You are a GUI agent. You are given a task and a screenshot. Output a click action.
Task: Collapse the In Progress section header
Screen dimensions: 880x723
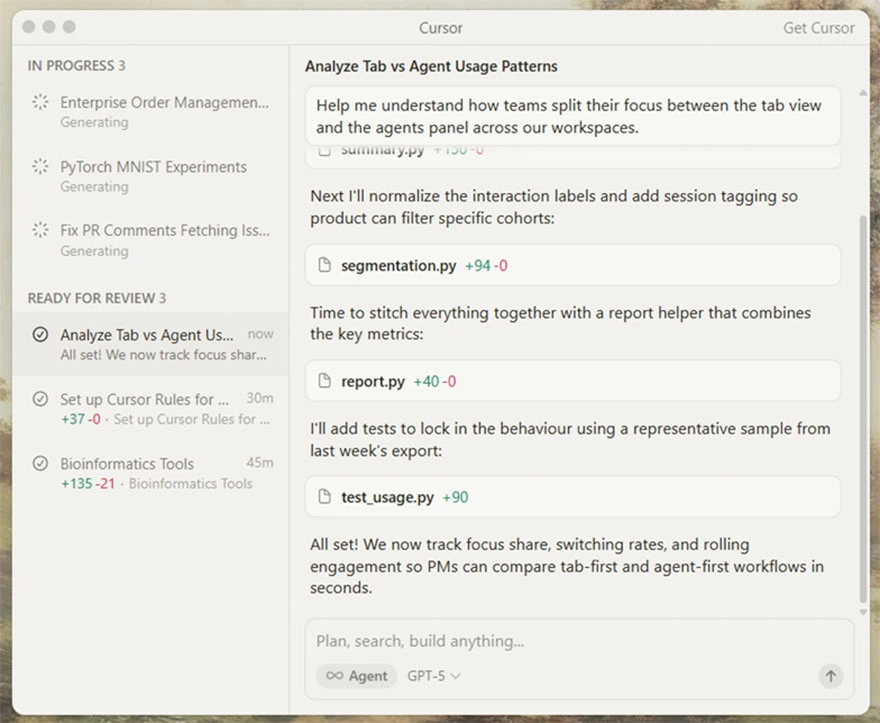(x=76, y=66)
